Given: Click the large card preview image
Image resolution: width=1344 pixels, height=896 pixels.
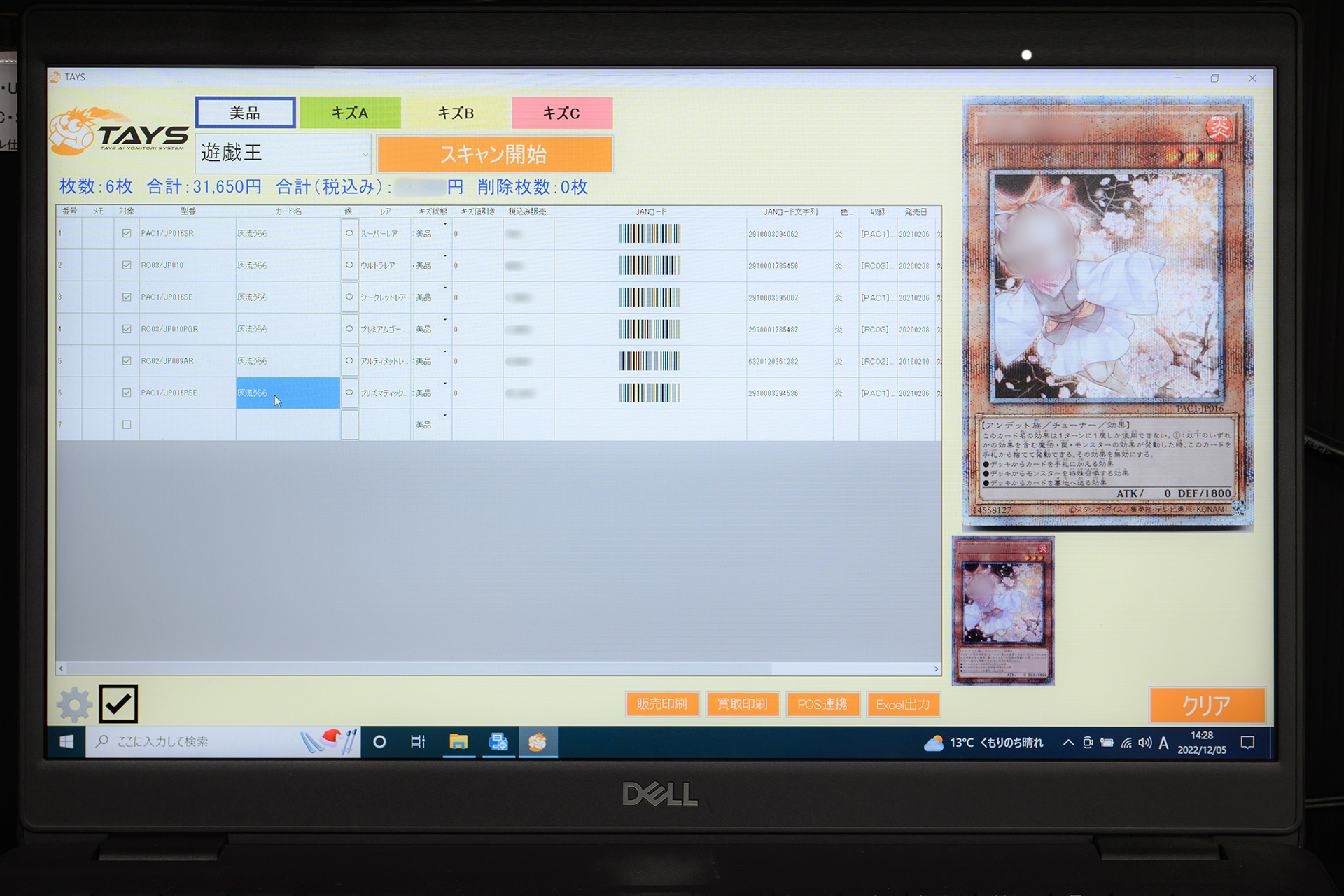Looking at the screenshot, I should tap(1108, 312).
